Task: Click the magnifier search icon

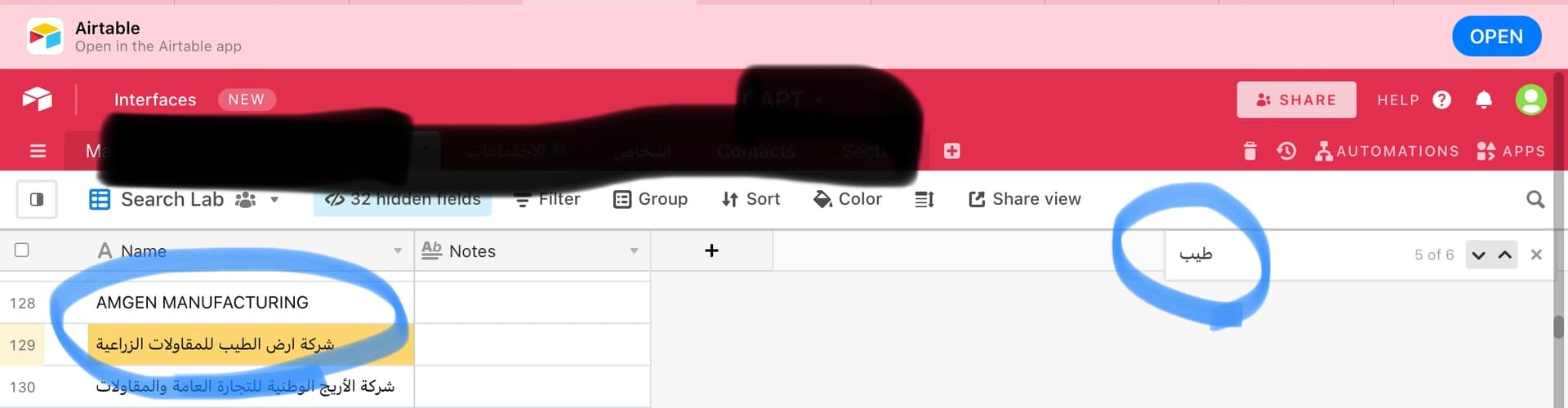Action: 1535,199
